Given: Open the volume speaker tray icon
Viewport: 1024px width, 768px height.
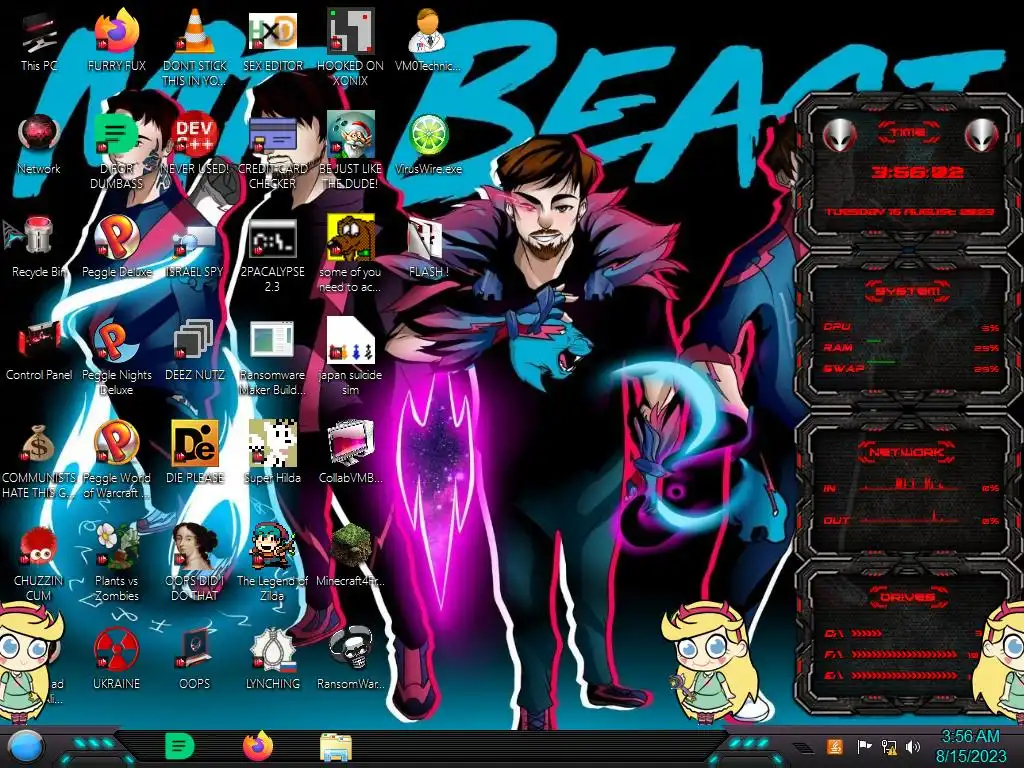Looking at the screenshot, I should click(x=913, y=746).
